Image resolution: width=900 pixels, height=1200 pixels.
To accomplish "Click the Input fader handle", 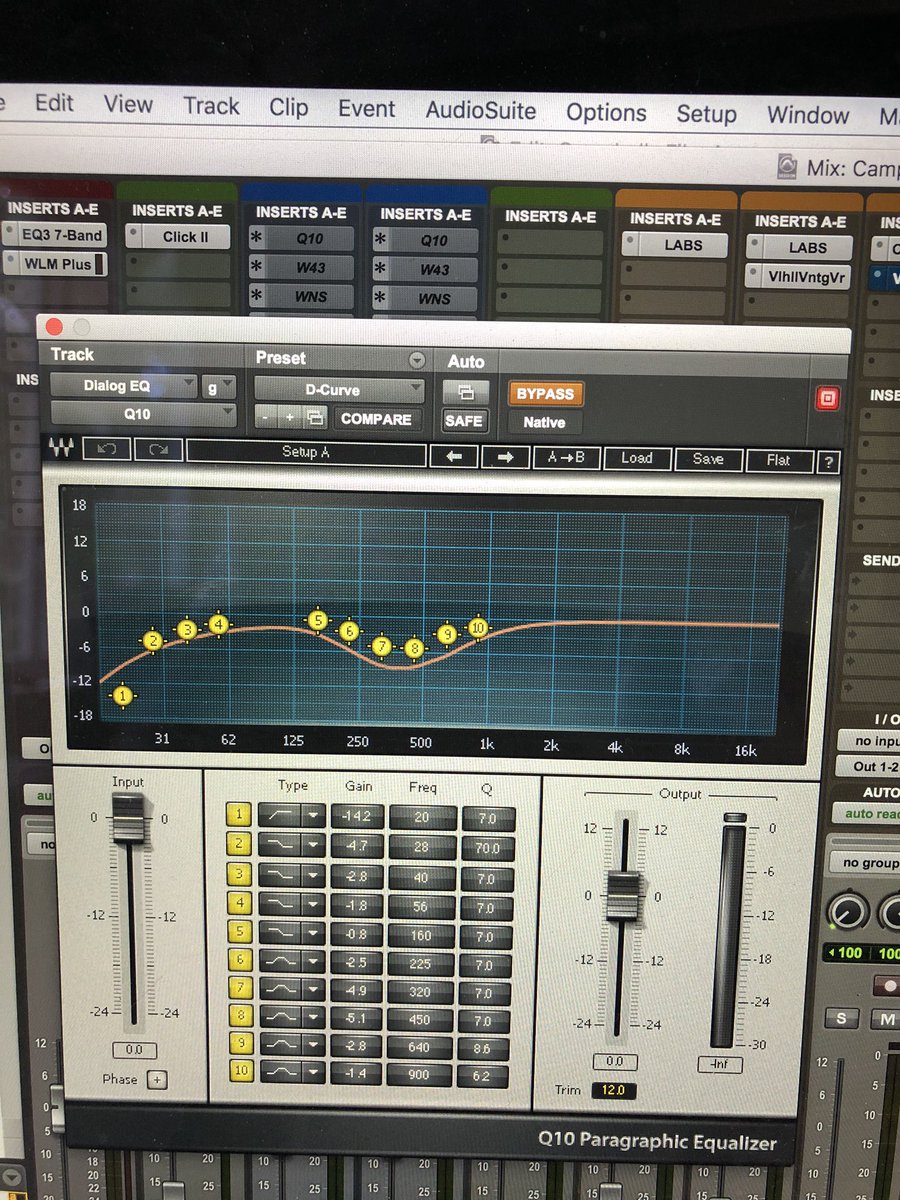I will 128,817.
